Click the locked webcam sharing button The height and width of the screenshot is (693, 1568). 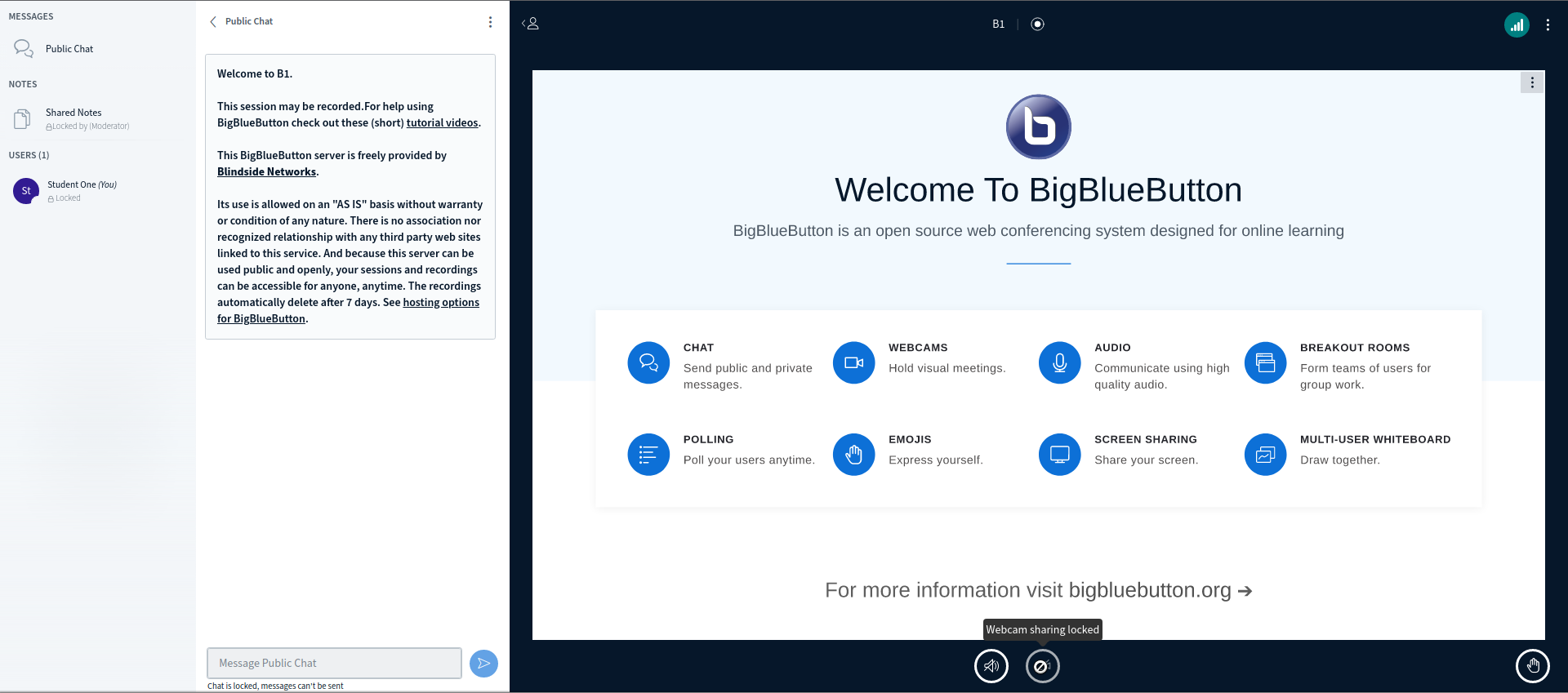coord(1042,666)
